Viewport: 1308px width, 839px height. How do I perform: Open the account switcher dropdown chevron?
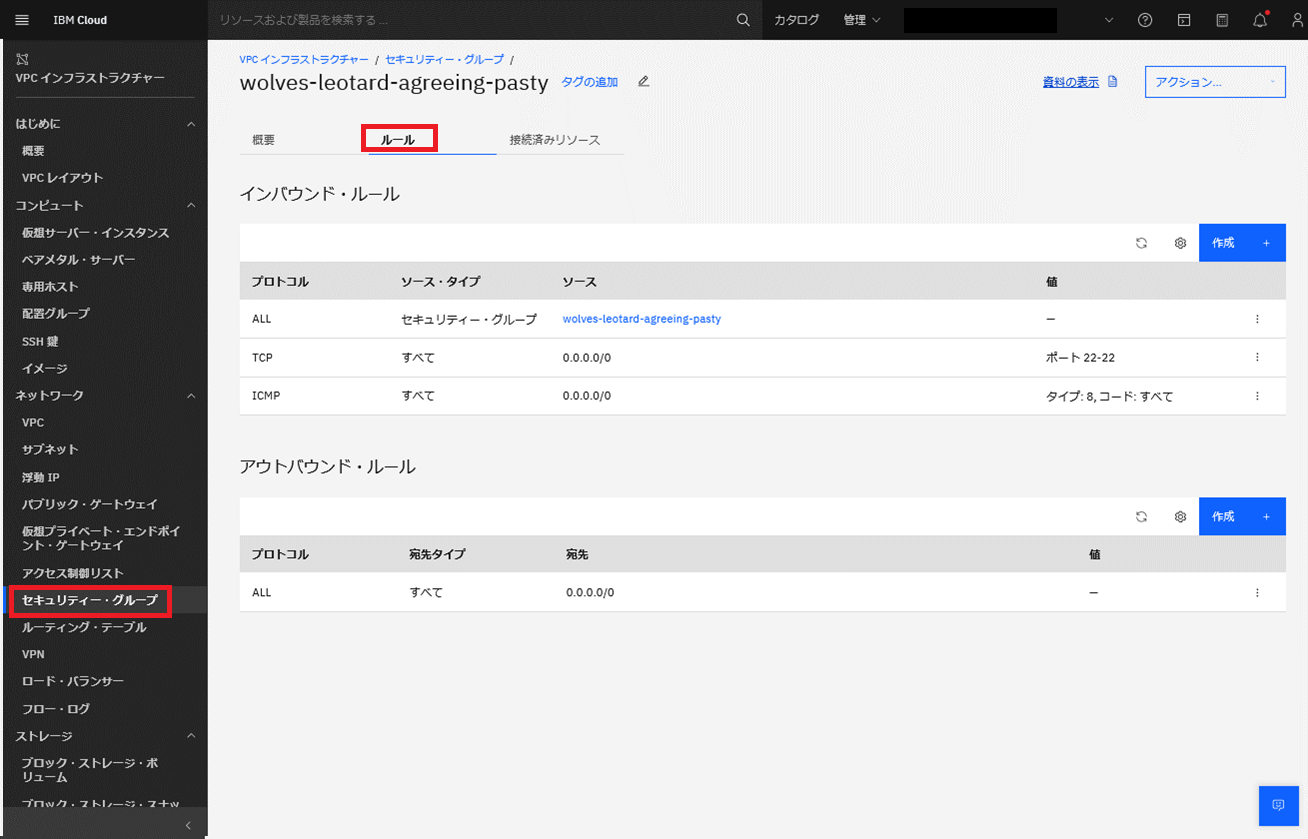tap(1108, 20)
